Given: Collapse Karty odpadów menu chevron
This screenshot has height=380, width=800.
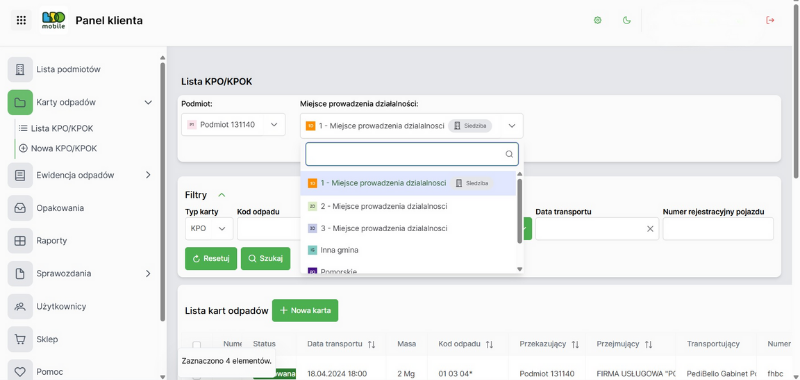Looking at the screenshot, I should (x=148, y=102).
